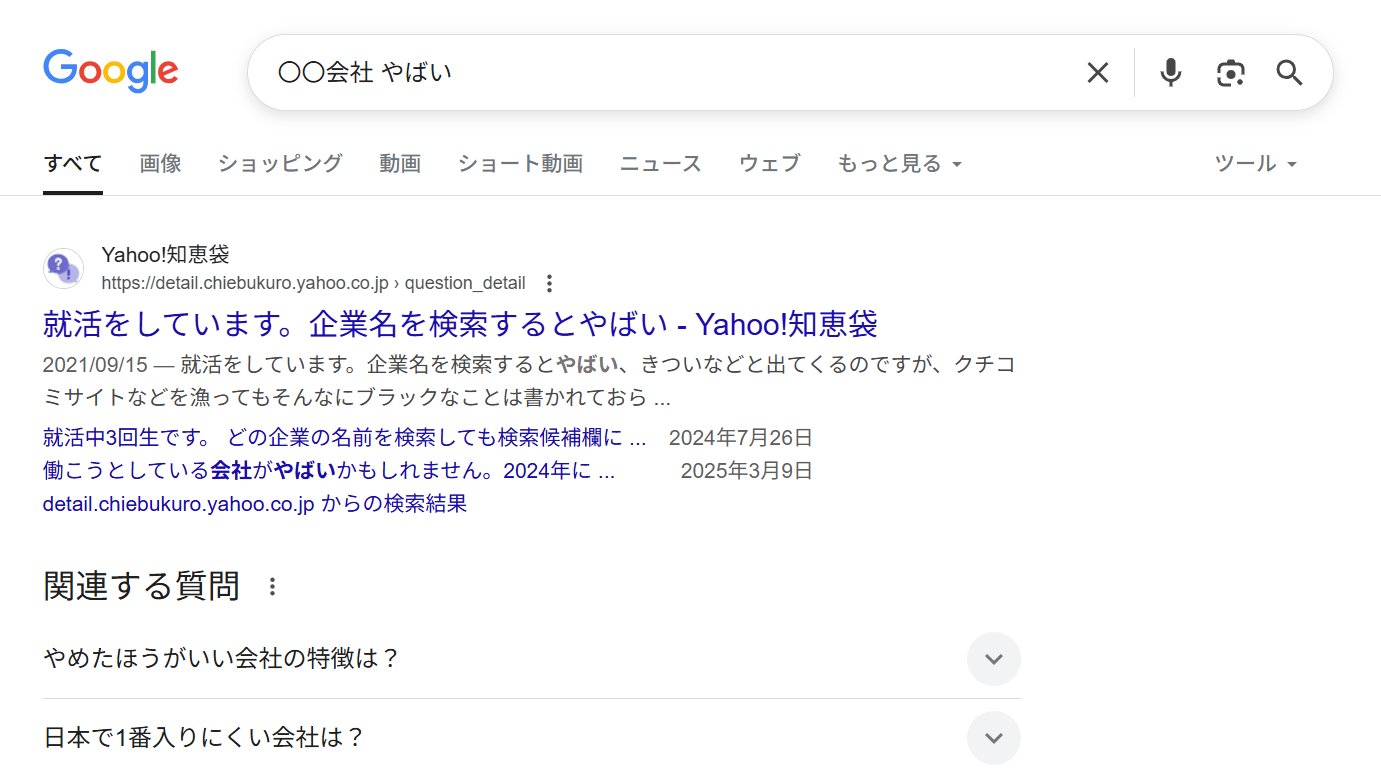Open the 動画 search results
The image size is (1381, 769).
tap(400, 163)
